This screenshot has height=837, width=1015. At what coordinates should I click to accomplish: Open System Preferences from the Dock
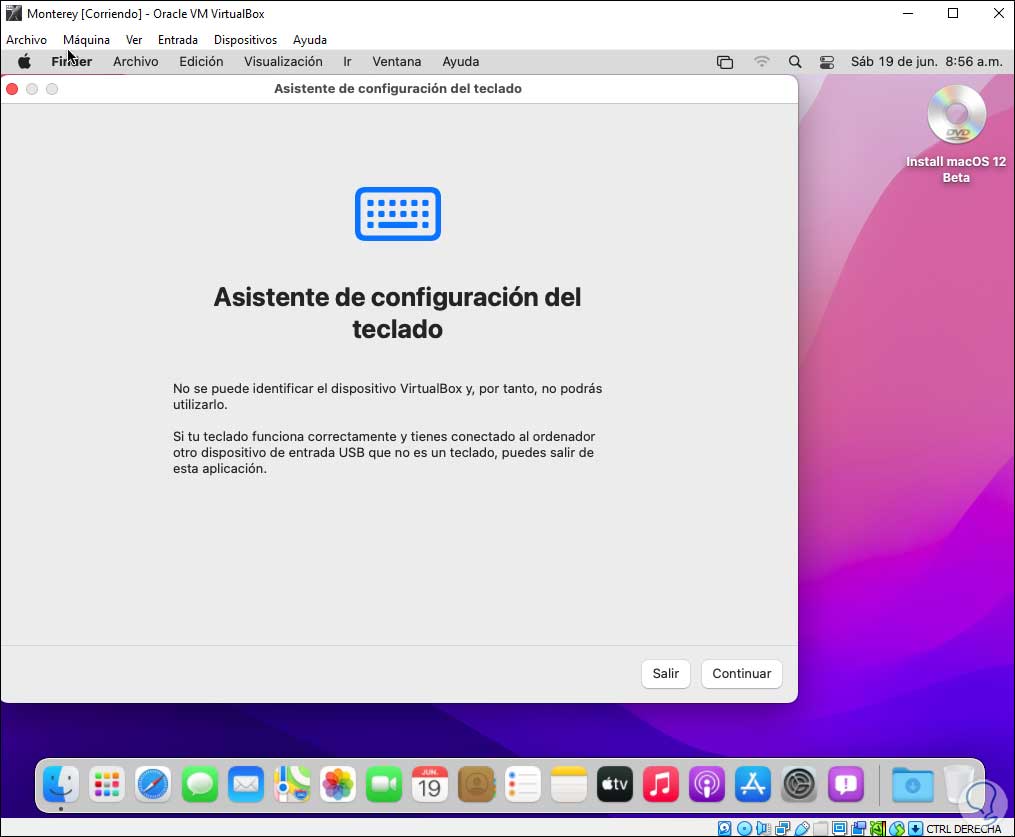click(799, 784)
